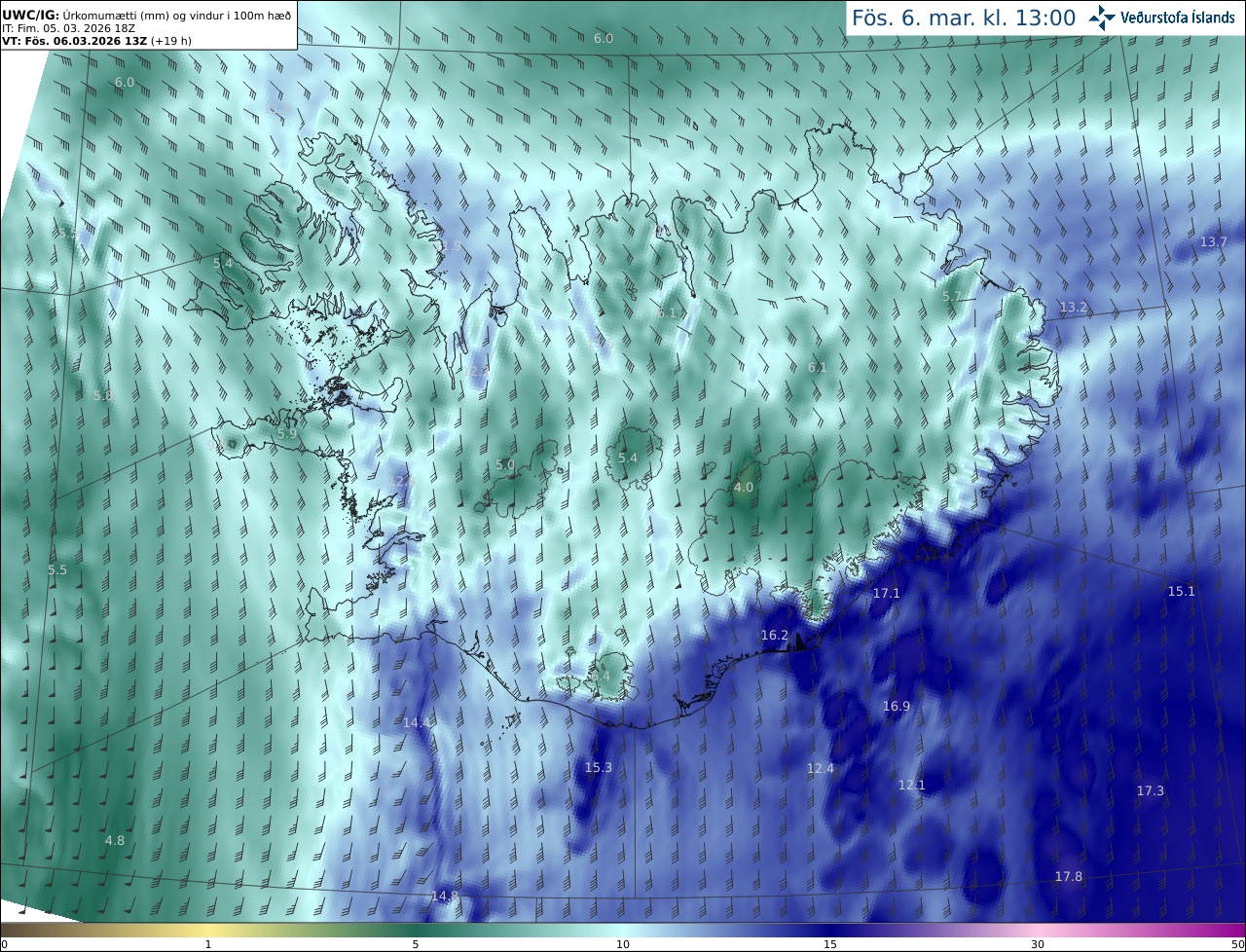Click the 15 tick on the color scale
Screen dimensions: 1246x952
830,944
